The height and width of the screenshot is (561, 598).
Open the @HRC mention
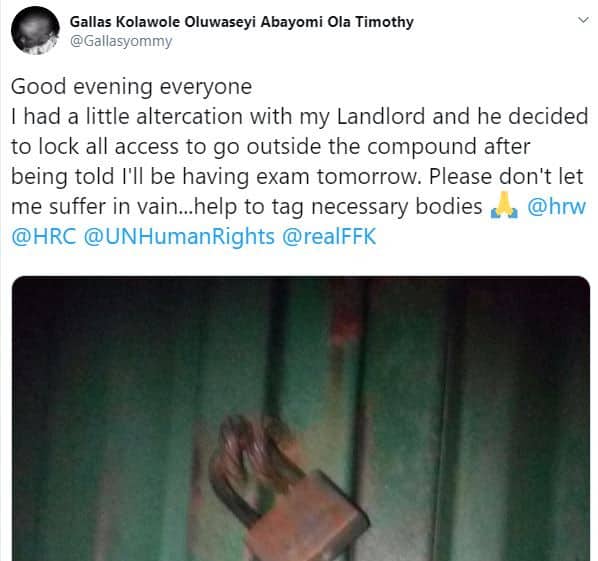coord(43,236)
